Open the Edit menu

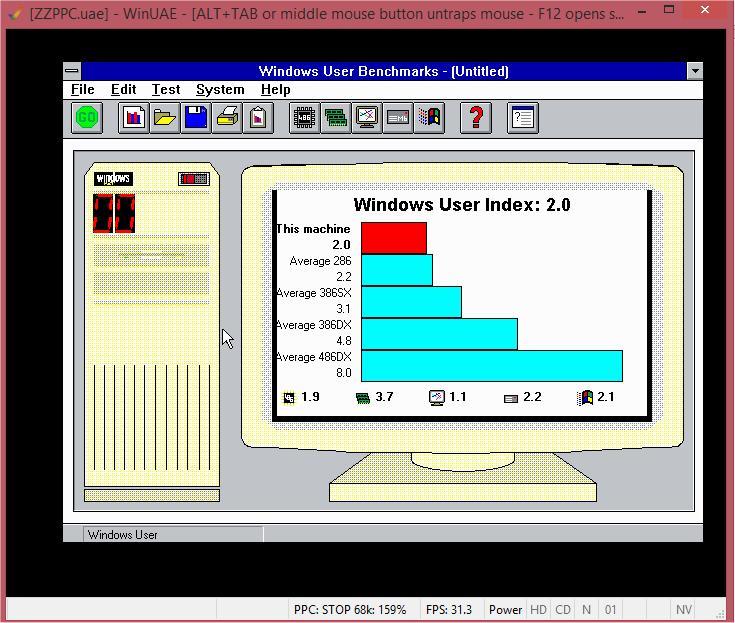pos(123,90)
